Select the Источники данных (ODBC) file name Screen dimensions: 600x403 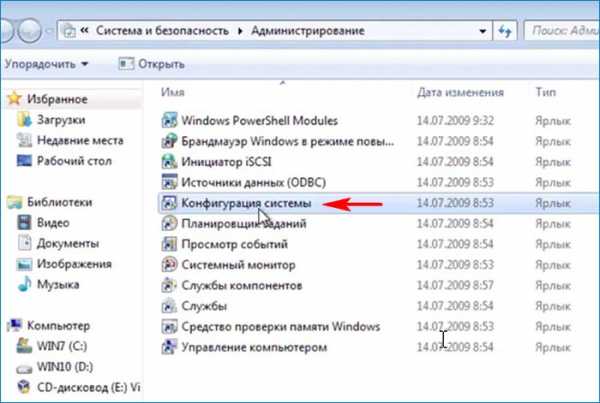pyautogui.click(x=253, y=183)
